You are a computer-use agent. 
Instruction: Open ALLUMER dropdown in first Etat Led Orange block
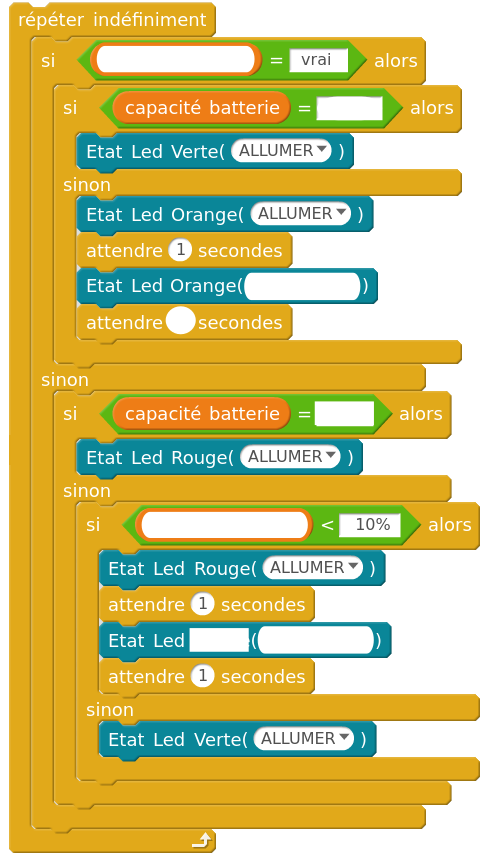[x=300, y=214]
